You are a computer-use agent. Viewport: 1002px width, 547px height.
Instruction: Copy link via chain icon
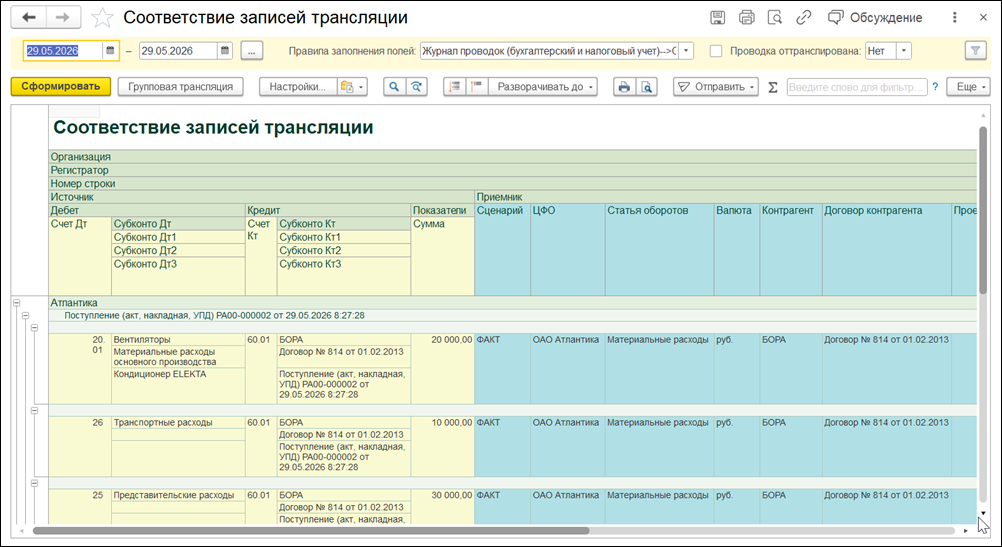point(803,18)
